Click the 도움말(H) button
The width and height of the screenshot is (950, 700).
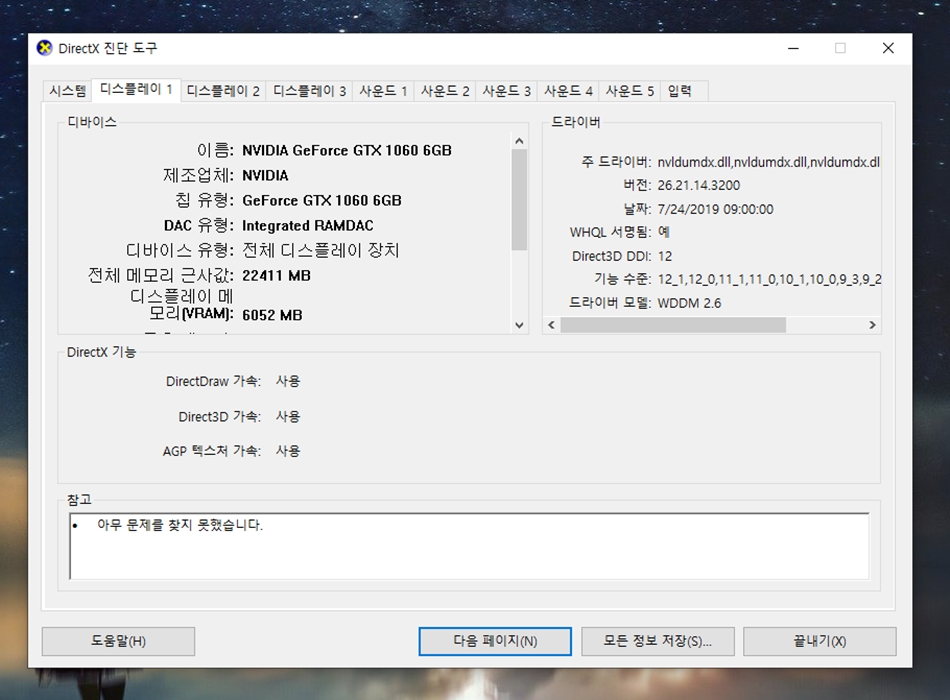coord(118,641)
